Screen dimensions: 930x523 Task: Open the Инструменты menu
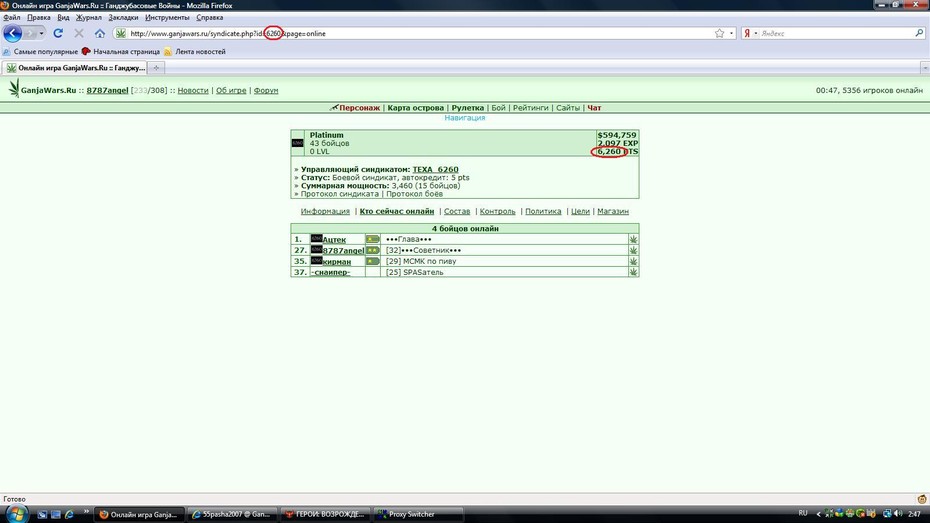click(167, 17)
